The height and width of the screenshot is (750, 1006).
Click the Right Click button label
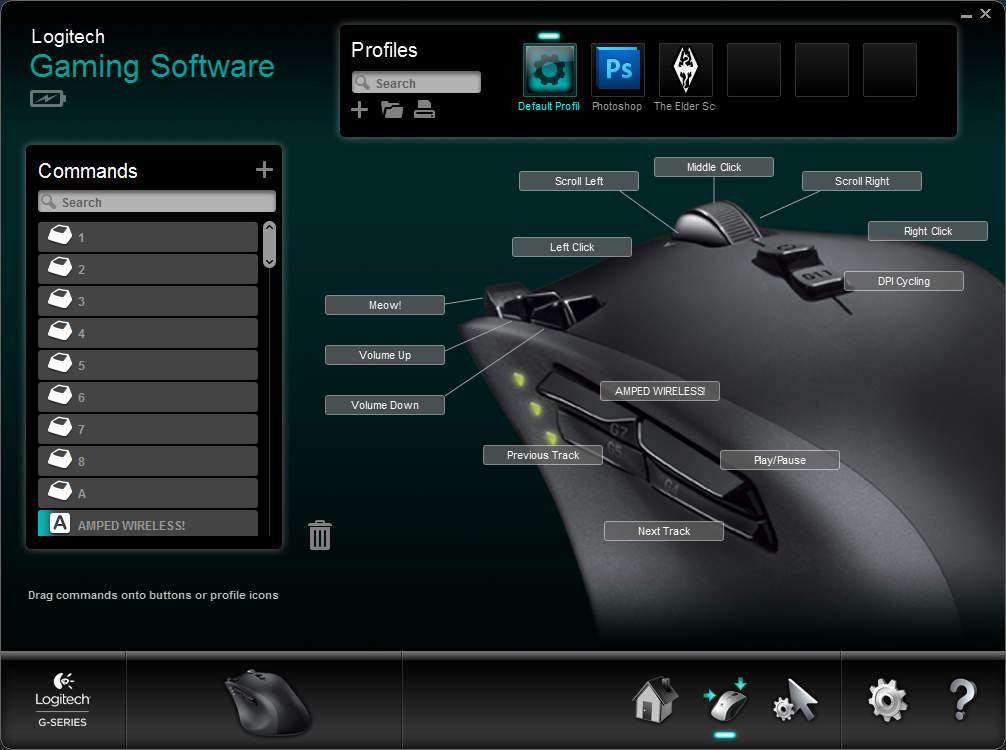(x=928, y=231)
